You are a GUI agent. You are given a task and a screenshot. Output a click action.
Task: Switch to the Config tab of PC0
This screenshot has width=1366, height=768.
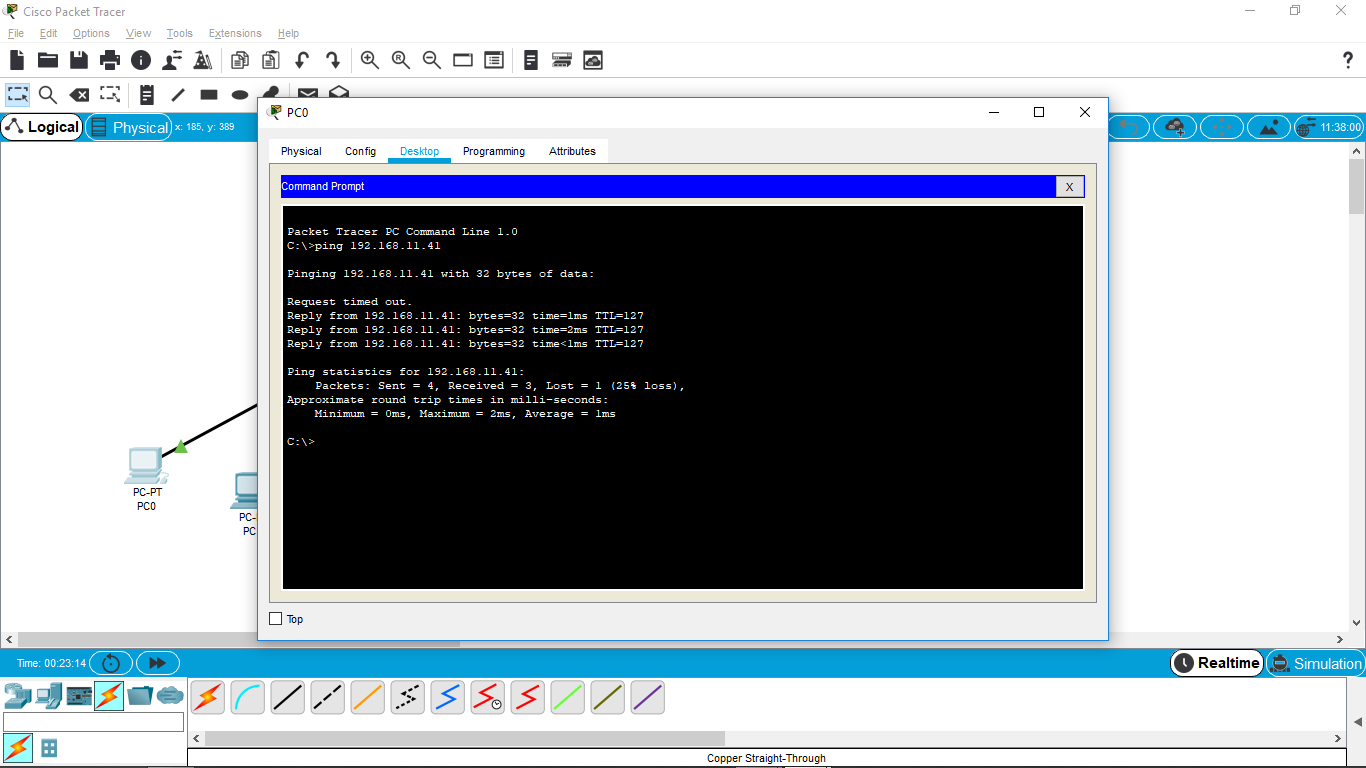point(360,151)
